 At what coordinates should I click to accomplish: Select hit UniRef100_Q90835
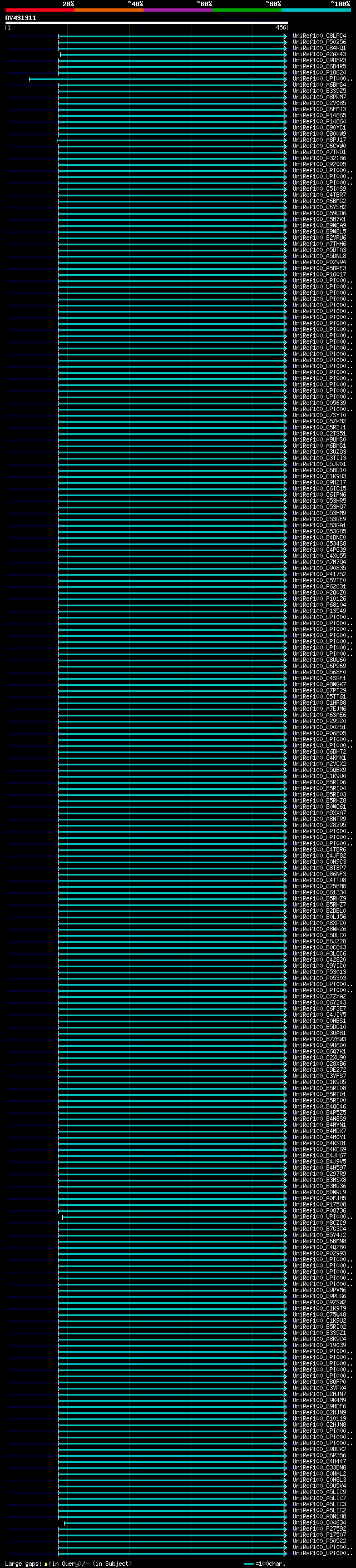[319, 568]
